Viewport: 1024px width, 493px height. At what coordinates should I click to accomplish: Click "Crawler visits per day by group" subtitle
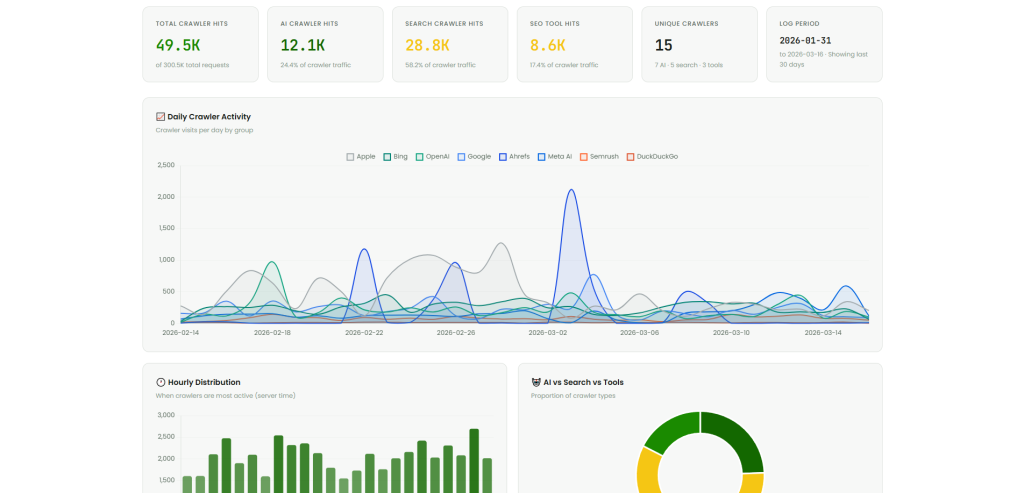pyautogui.click(x=204, y=130)
